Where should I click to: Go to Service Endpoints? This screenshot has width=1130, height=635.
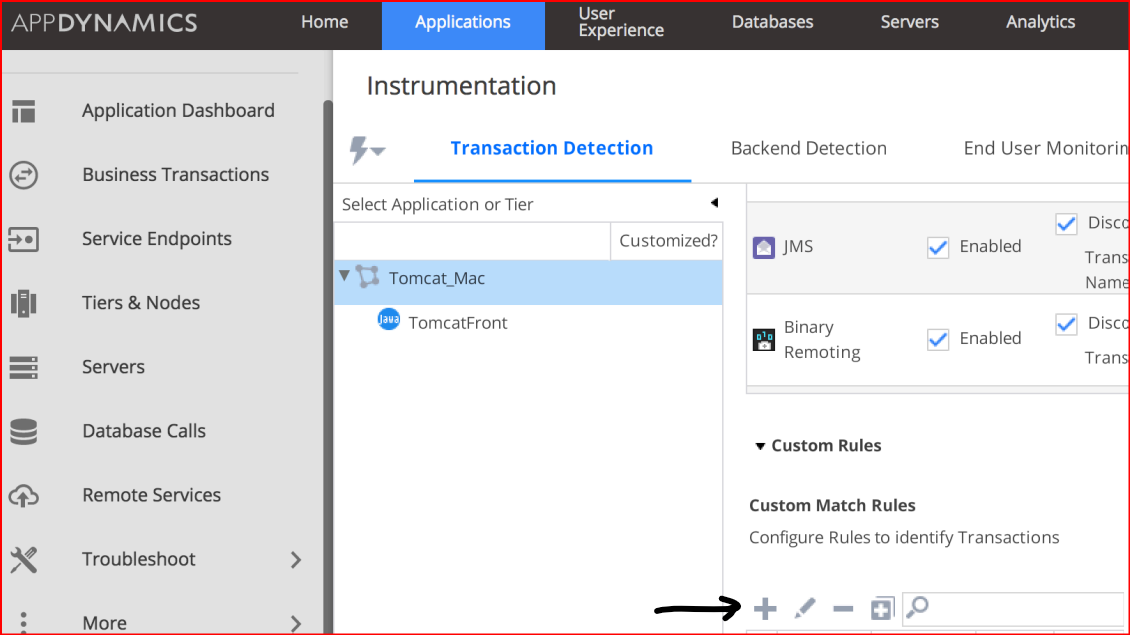[156, 239]
